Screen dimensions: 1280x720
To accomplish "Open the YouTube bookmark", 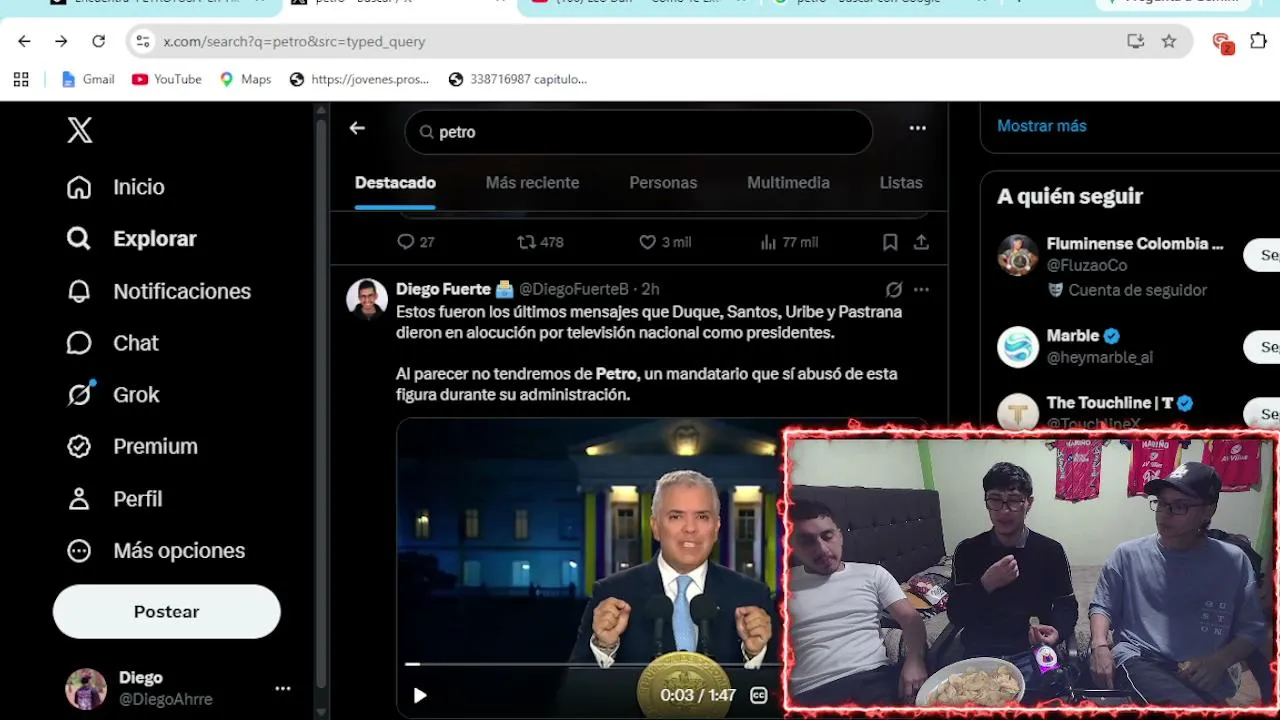I will point(167,79).
